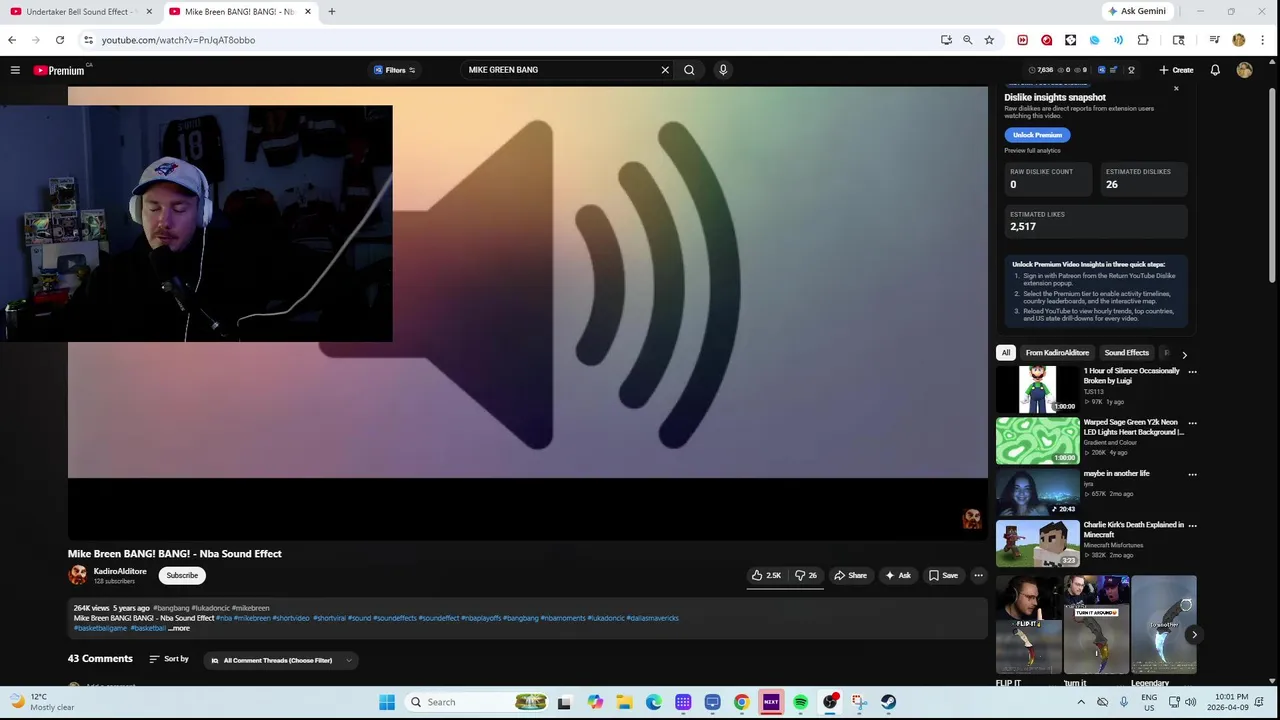Click the YouTube Premium logo
1280x720 pixels.
point(60,70)
